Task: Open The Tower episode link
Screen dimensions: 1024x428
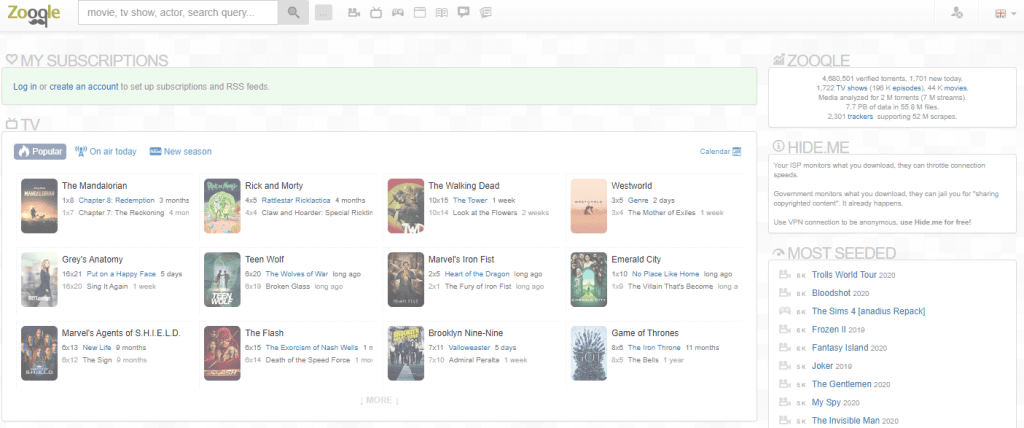Action: coord(470,201)
